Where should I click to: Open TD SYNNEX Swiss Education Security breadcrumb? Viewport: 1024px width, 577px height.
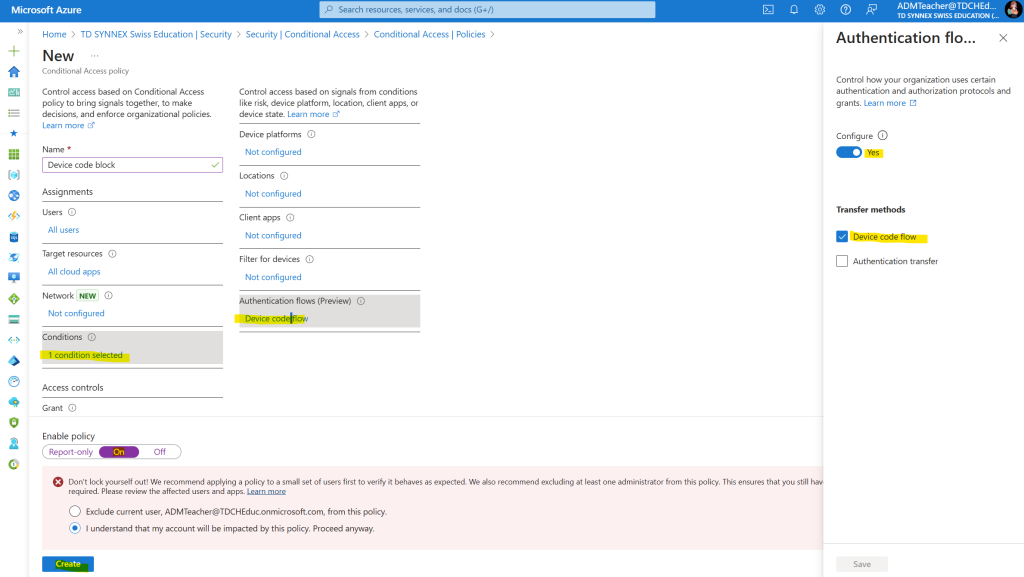156,35
